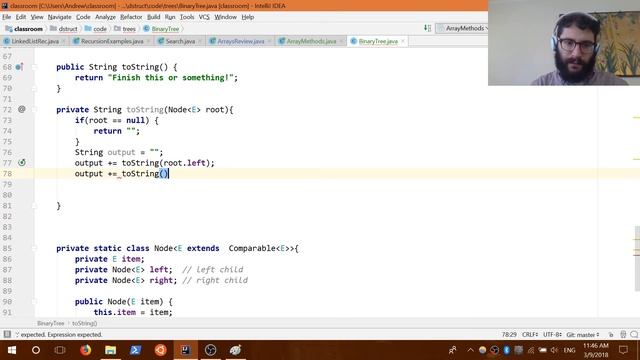The width and height of the screenshot is (640, 360).
Task: Click the trees breadcrumb folder
Action: [124, 29]
